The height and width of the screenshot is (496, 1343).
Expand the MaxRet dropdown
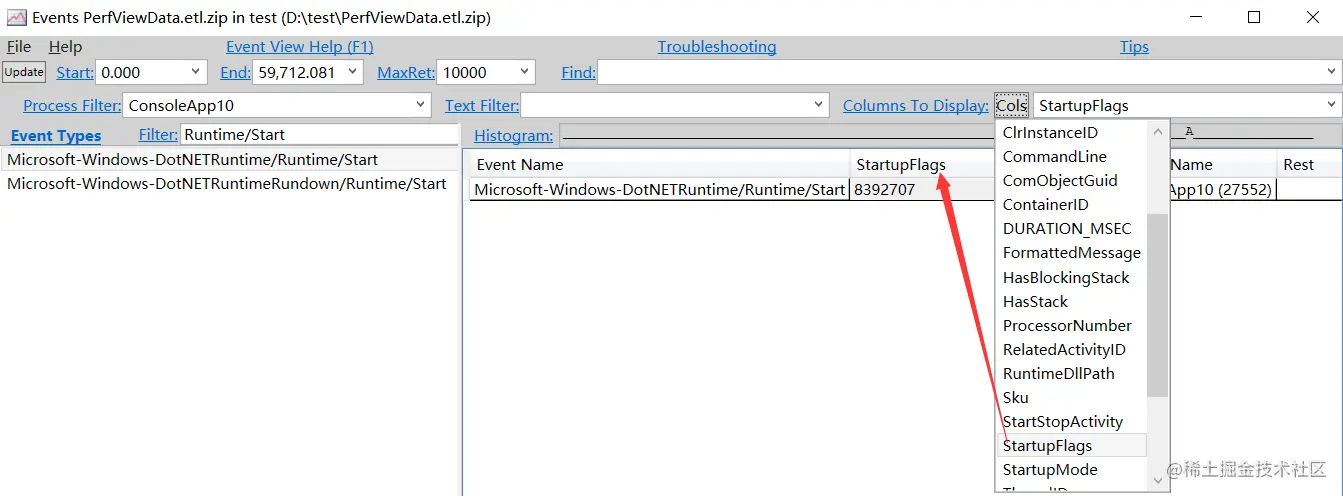[524, 72]
